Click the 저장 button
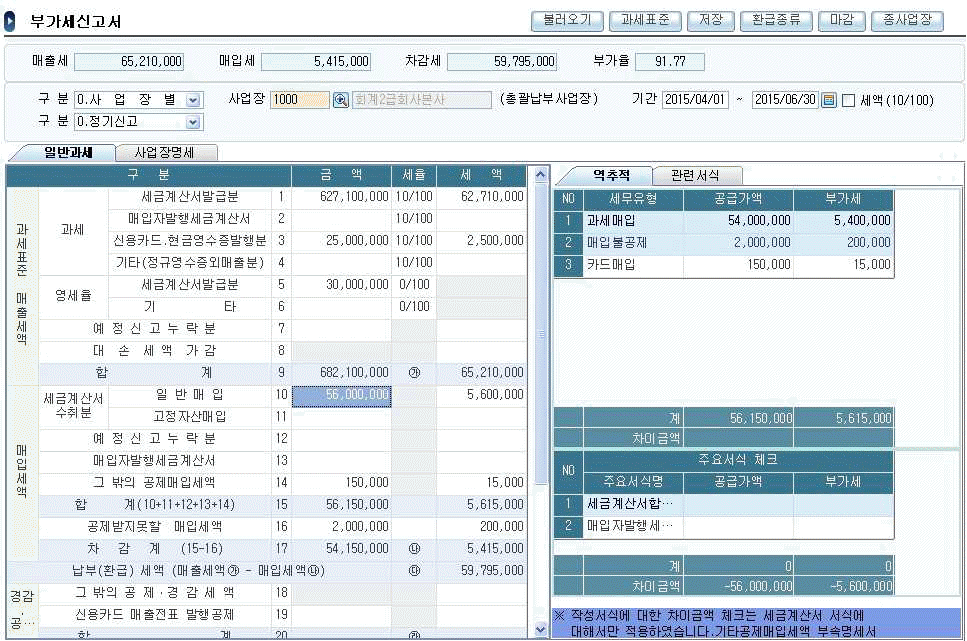 tap(710, 20)
